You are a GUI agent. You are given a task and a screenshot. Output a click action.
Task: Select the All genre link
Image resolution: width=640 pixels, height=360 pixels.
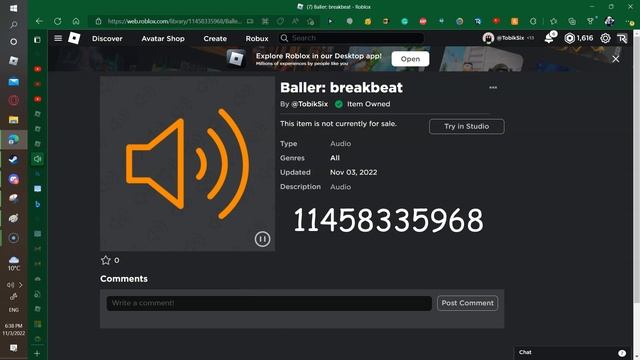click(335, 158)
